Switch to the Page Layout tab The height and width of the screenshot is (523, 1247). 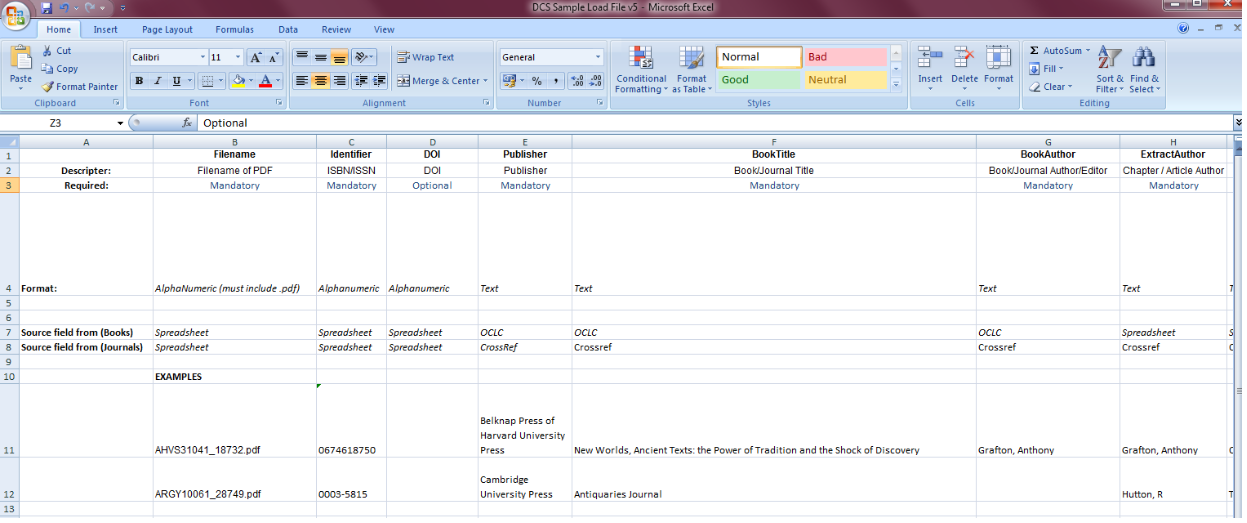pyautogui.click(x=167, y=30)
